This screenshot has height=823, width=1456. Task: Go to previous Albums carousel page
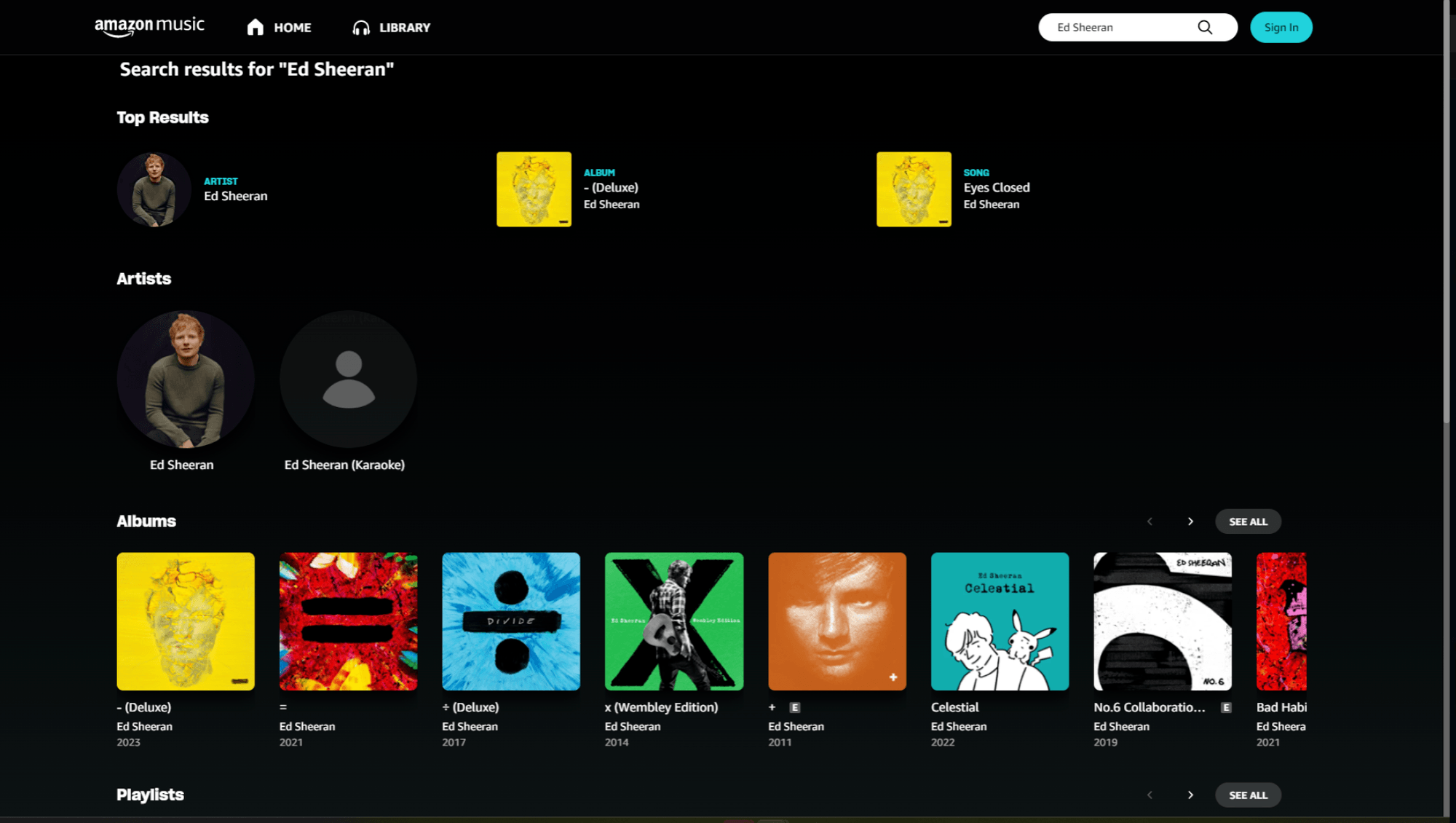tap(1150, 521)
